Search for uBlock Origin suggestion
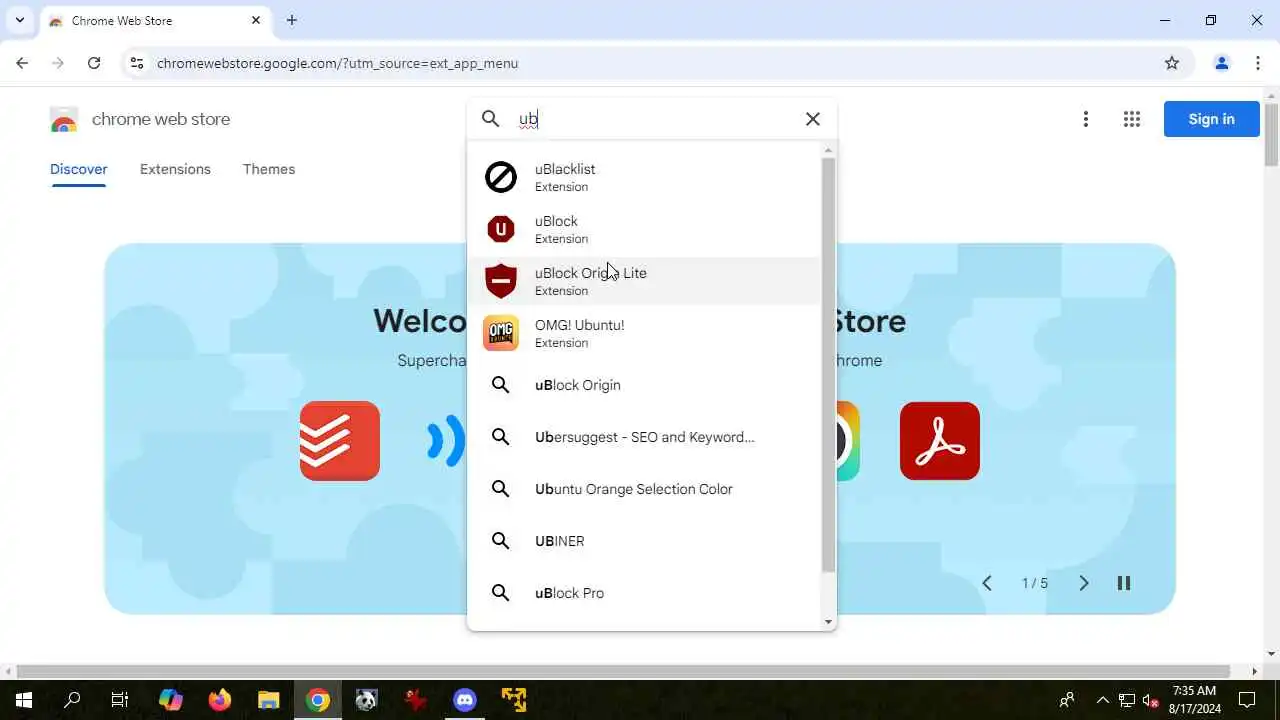This screenshot has width=1280, height=720. pos(644,385)
